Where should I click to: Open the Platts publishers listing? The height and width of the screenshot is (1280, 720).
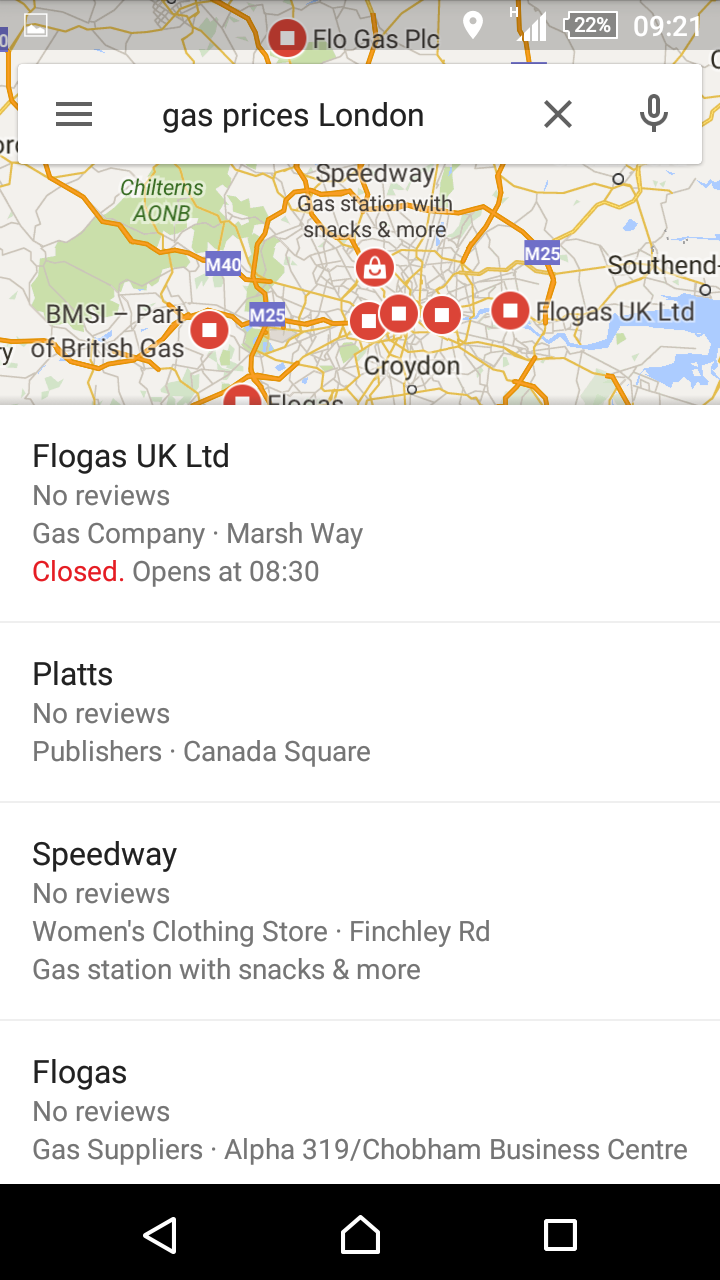coord(360,712)
